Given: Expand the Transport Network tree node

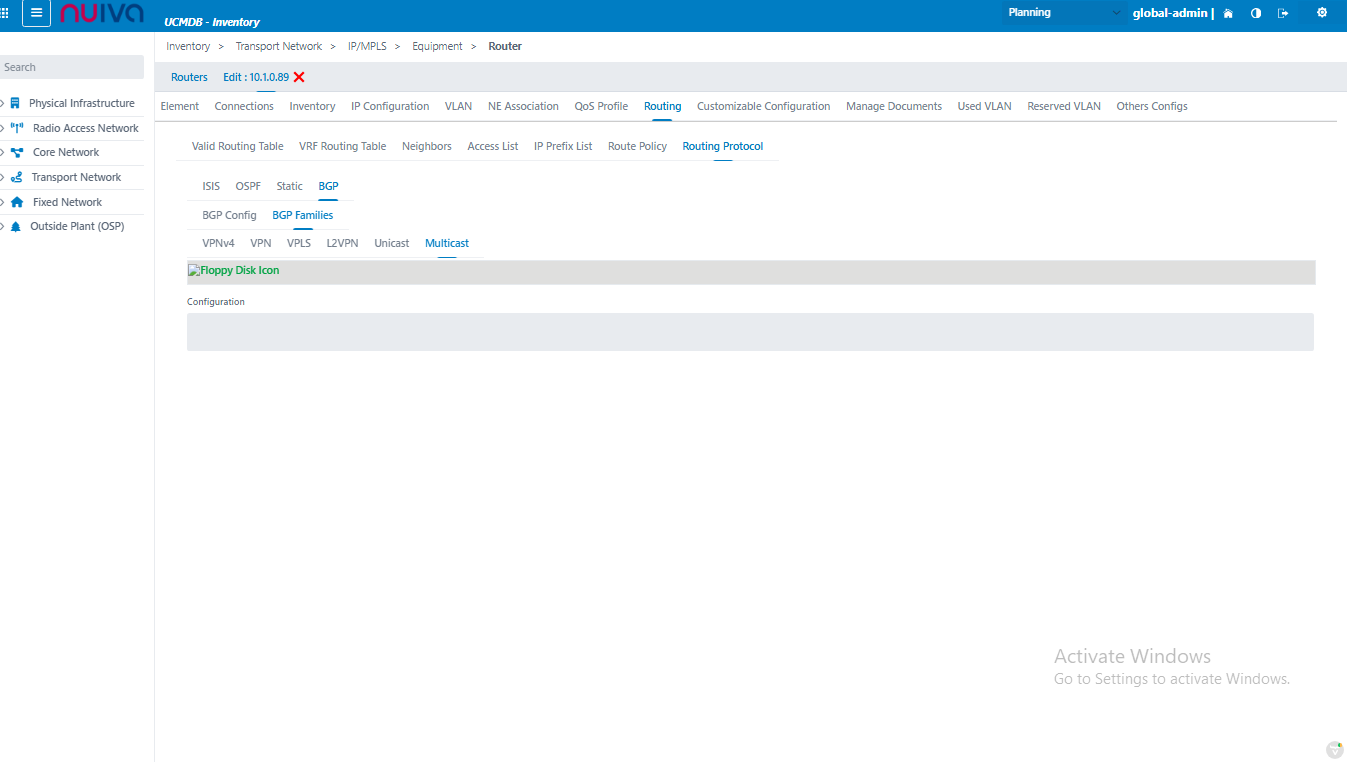Looking at the screenshot, I should tap(3, 177).
